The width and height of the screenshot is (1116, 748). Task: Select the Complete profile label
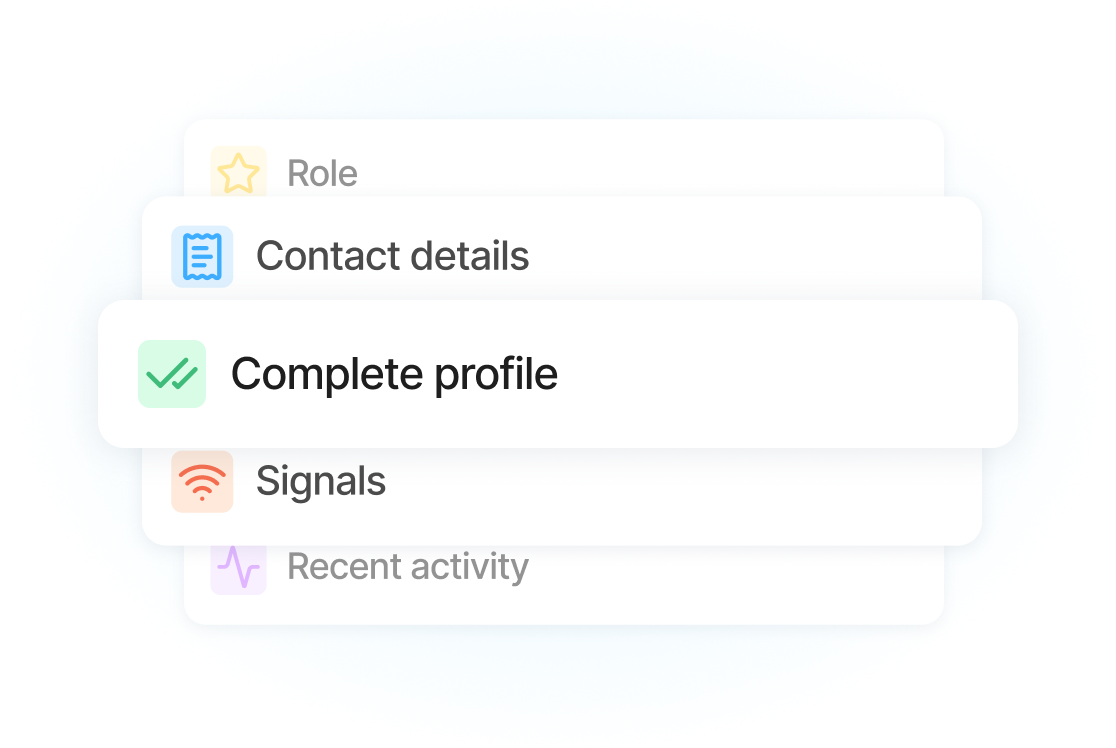[x=394, y=374]
